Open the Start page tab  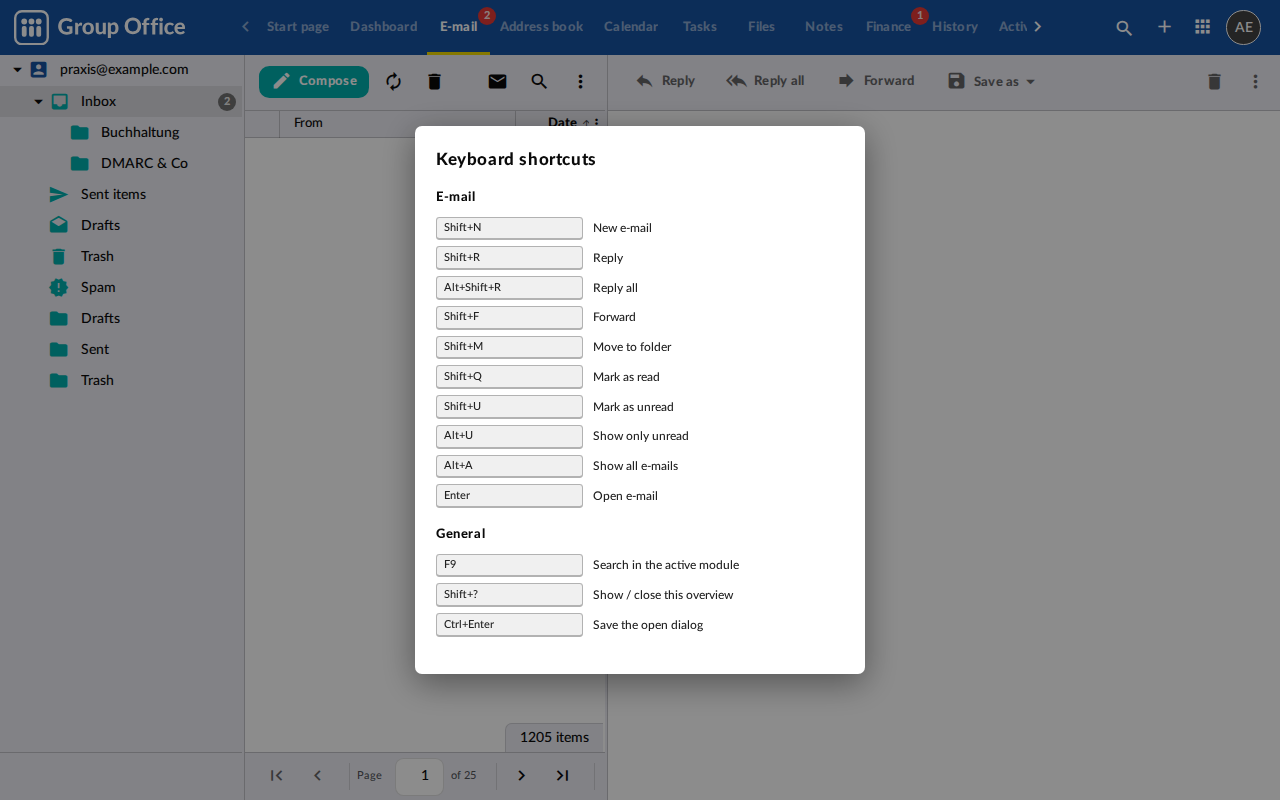[x=298, y=27]
